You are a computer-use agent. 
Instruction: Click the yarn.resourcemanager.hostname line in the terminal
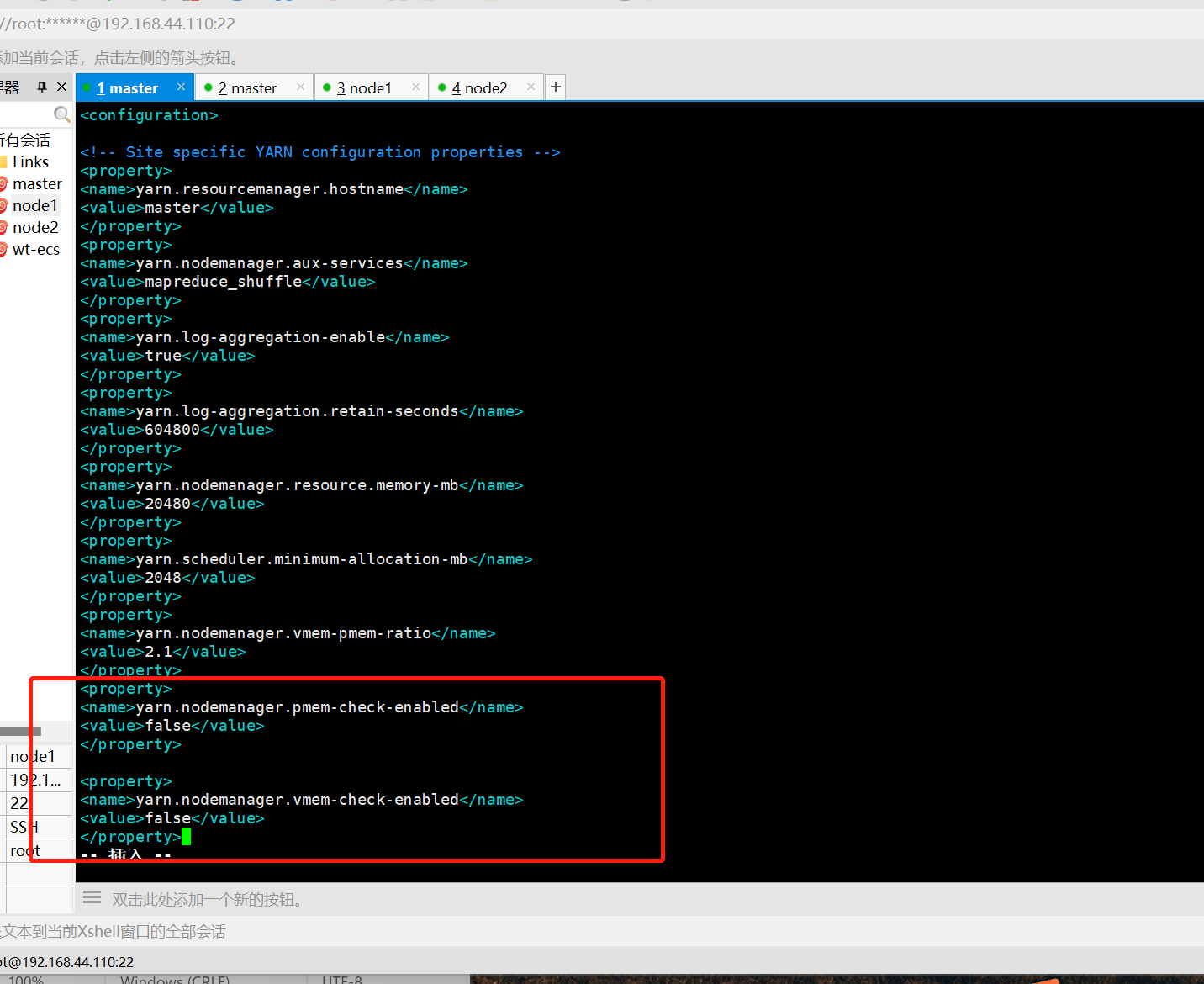click(274, 189)
